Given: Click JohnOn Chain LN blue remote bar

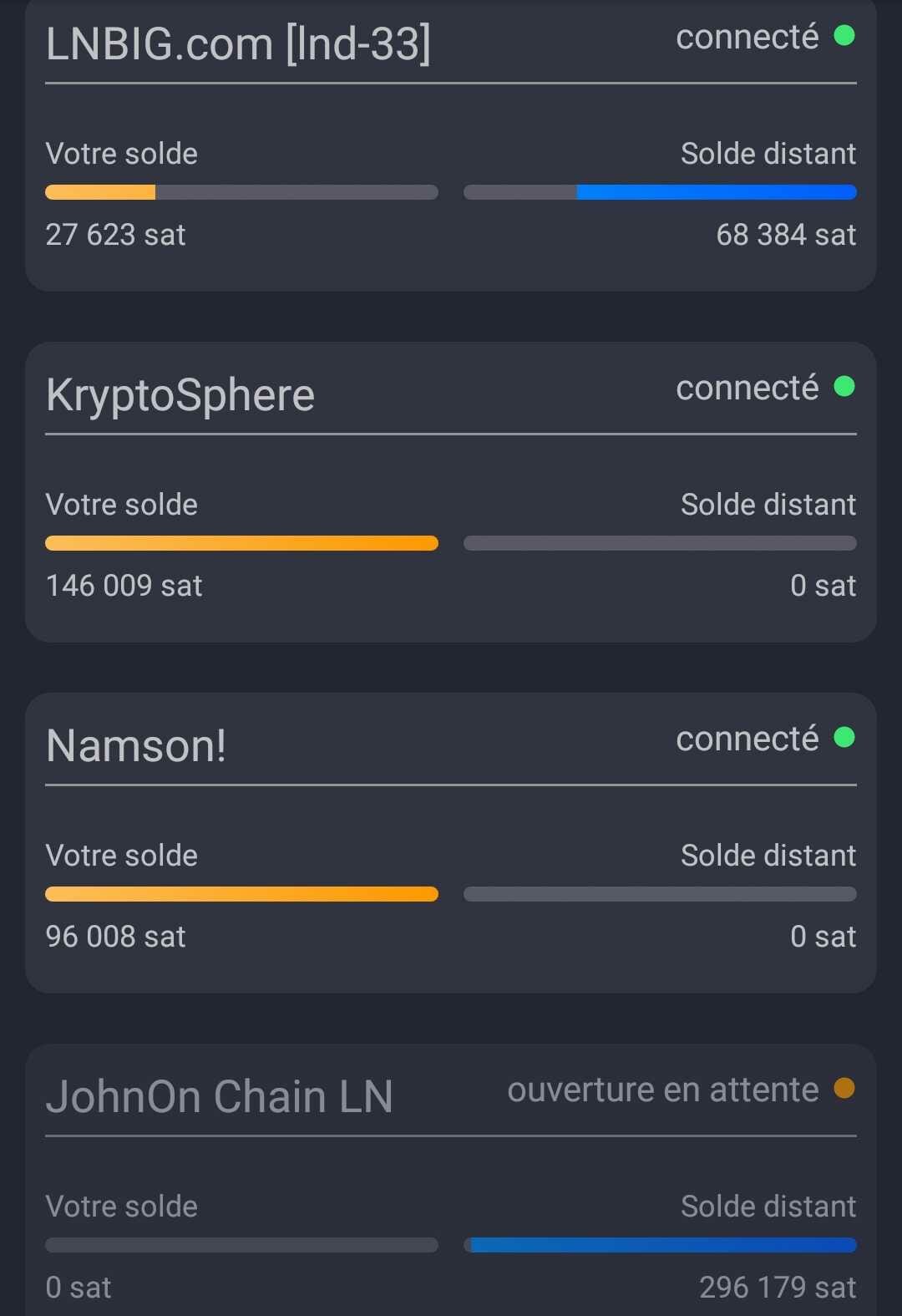Looking at the screenshot, I should (663, 1245).
